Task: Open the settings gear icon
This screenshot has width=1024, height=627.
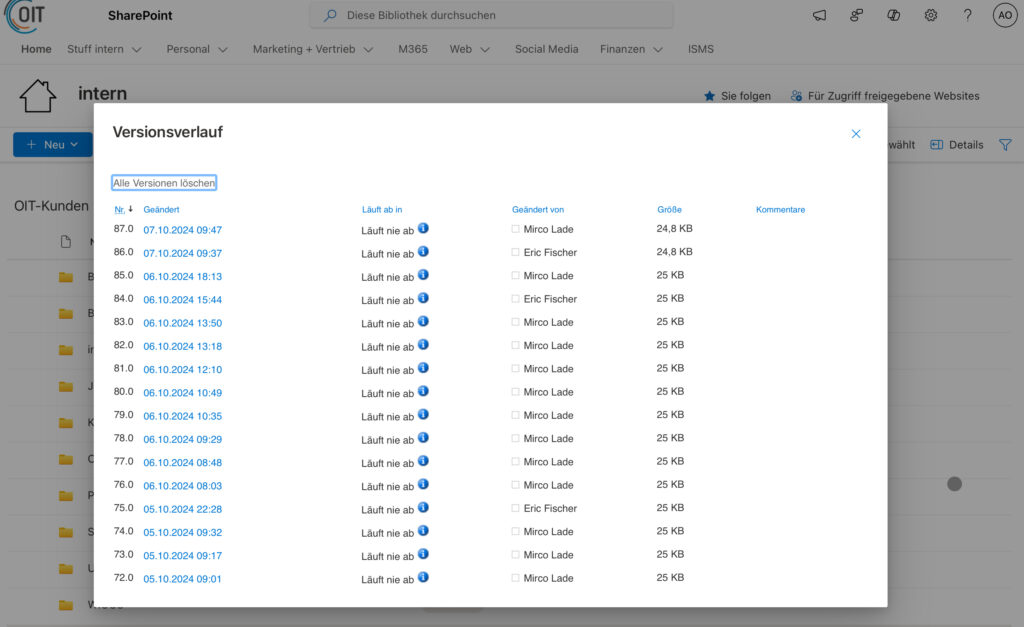Action: 931,15
